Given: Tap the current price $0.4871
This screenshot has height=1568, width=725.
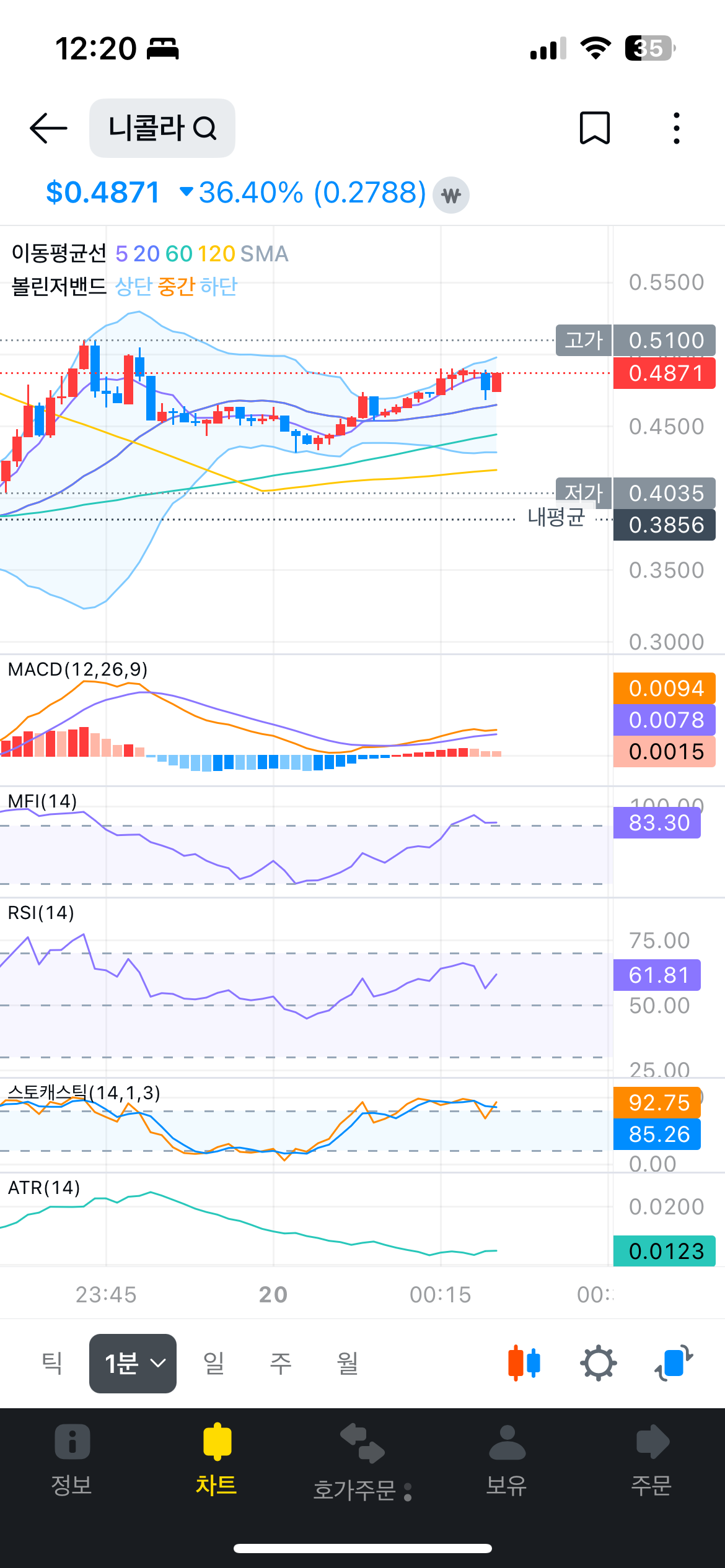Looking at the screenshot, I should click(x=103, y=193).
